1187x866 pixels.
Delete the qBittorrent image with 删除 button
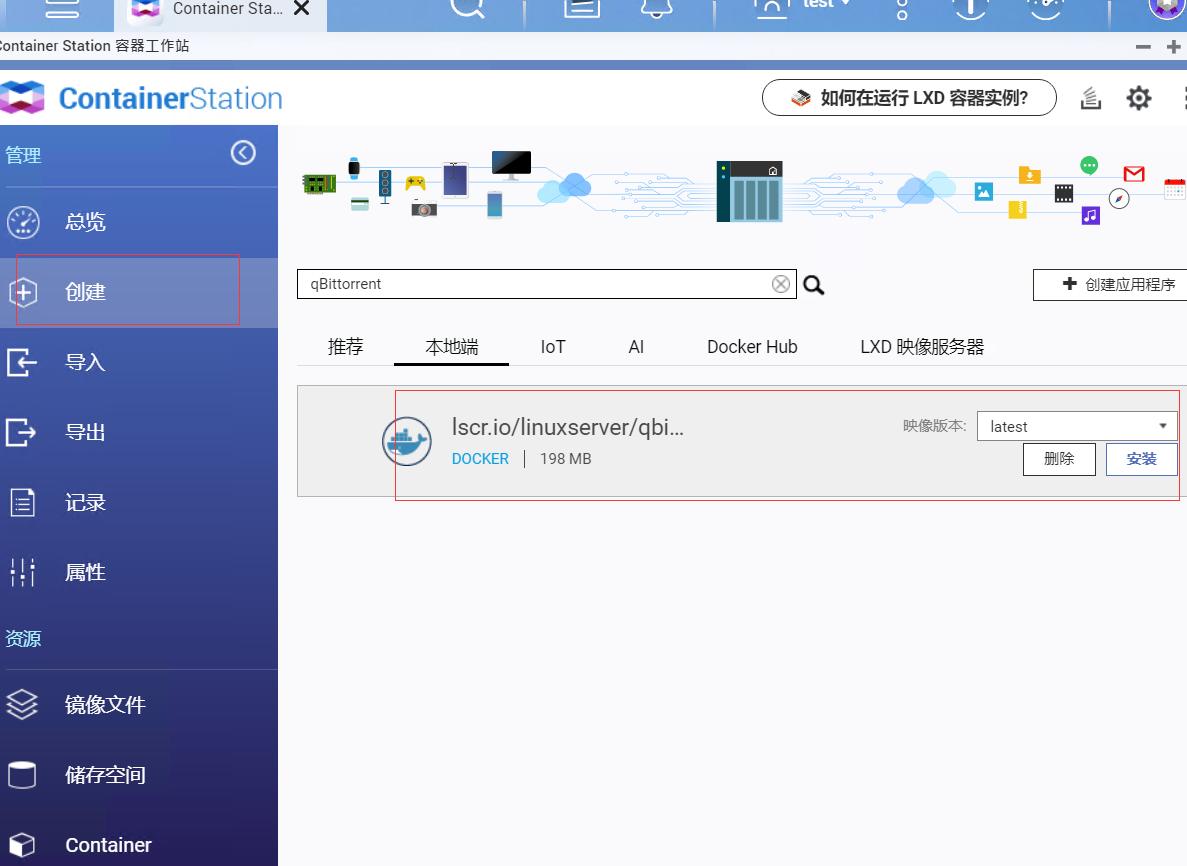(x=1059, y=459)
